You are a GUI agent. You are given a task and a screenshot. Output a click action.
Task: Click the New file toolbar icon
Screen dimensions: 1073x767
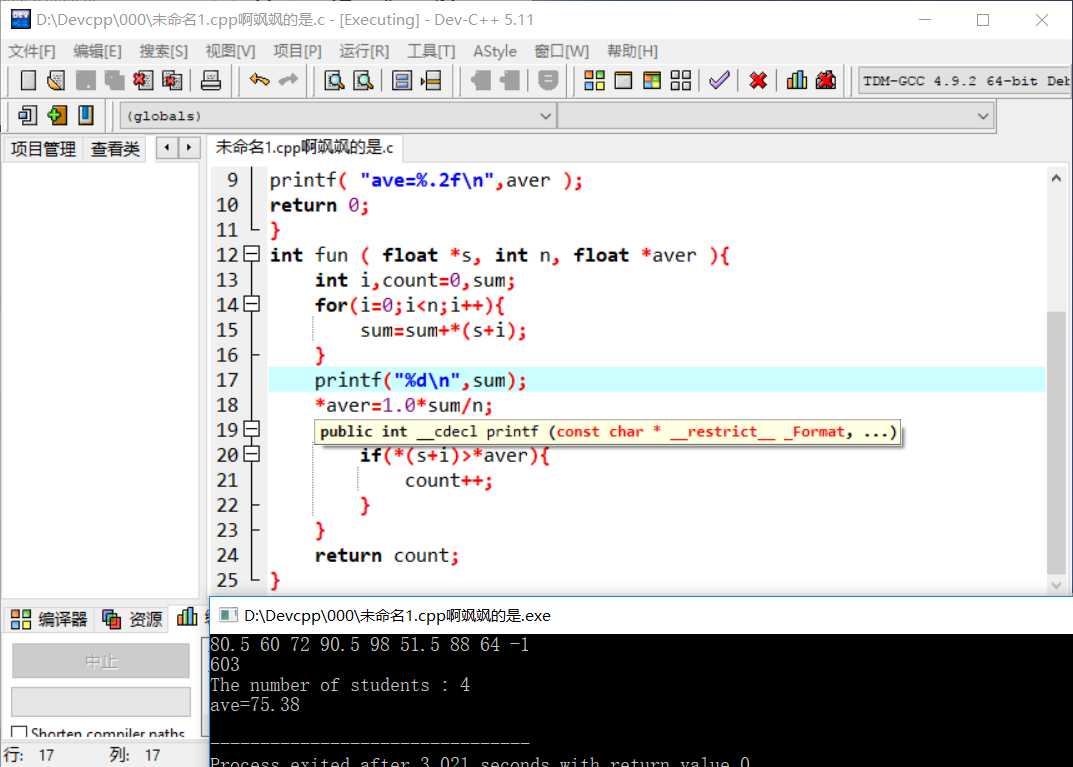tap(28, 80)
